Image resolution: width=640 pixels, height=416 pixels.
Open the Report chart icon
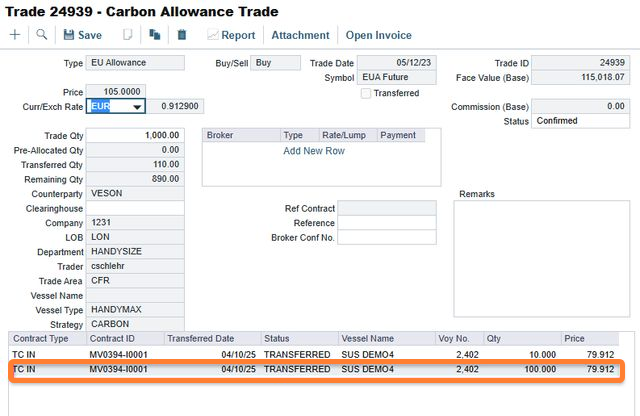click(231, 35)
